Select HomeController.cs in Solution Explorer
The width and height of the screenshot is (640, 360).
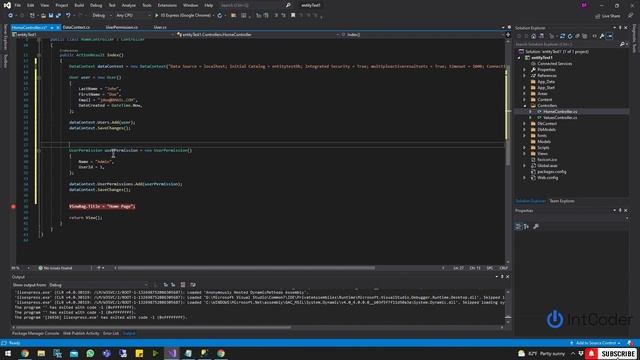click(x=560, y=111)
